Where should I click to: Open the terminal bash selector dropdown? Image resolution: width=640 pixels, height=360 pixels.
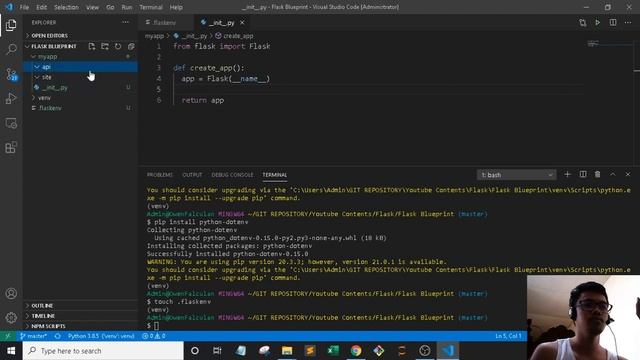point(516,175)
